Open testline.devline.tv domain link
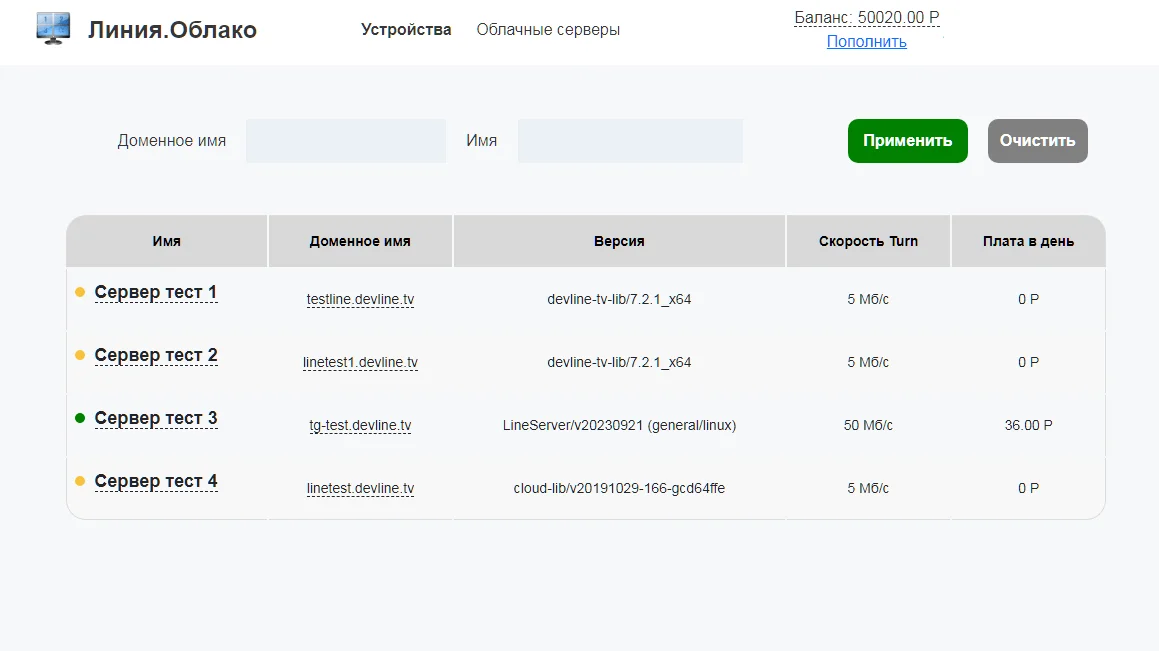This screenshot has height=651, width=1159. (x=360, y=299)
